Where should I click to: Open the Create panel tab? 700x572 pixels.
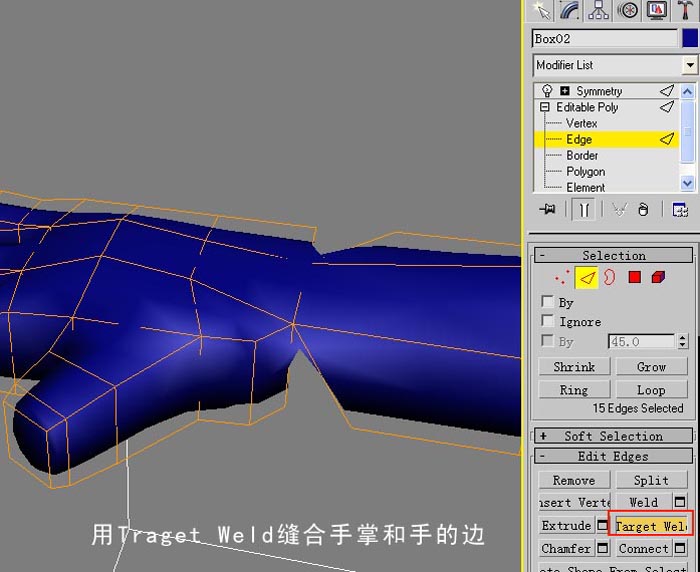point(542,10)
